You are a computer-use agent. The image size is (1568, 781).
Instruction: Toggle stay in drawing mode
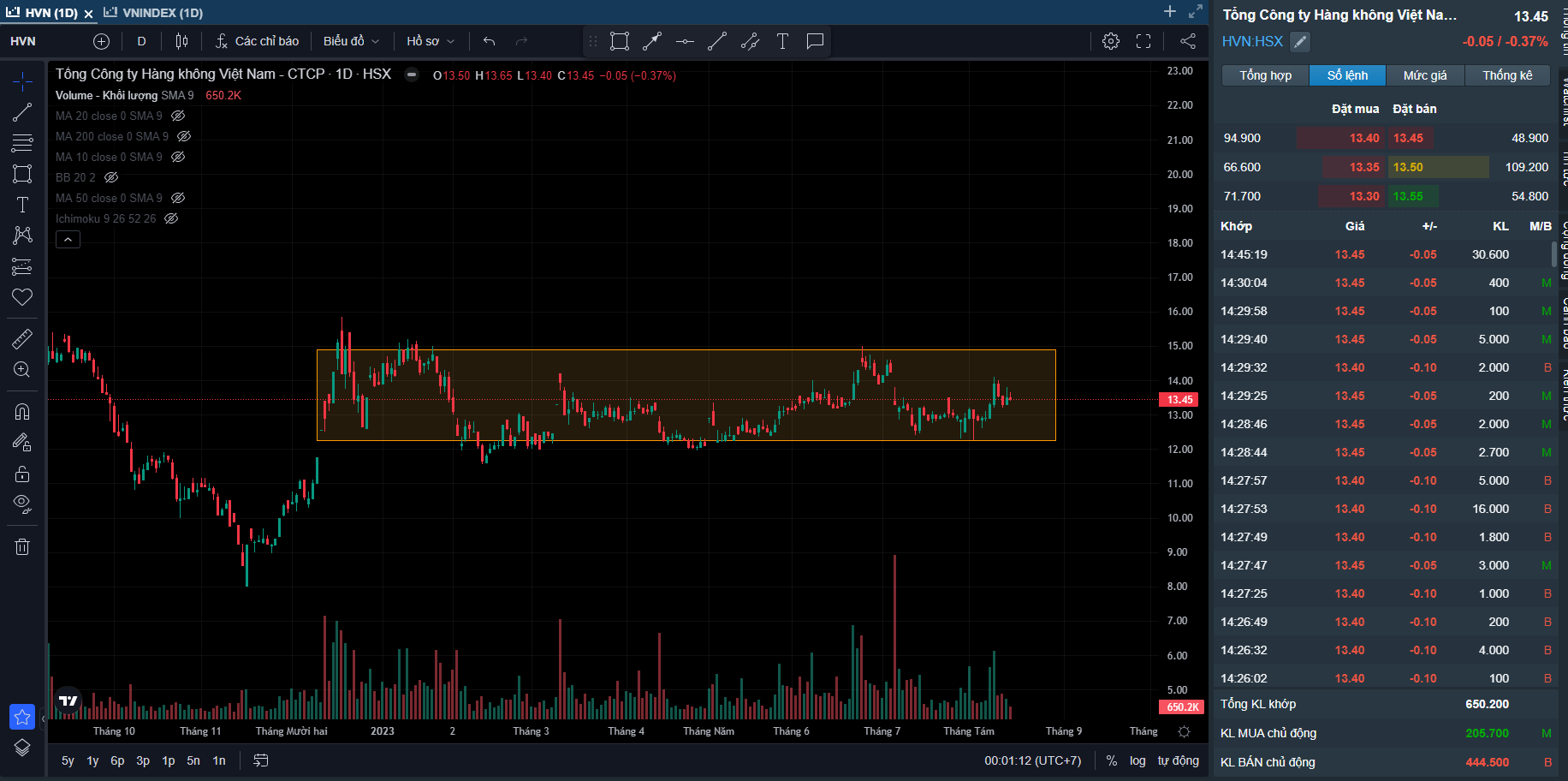(22, 443)
